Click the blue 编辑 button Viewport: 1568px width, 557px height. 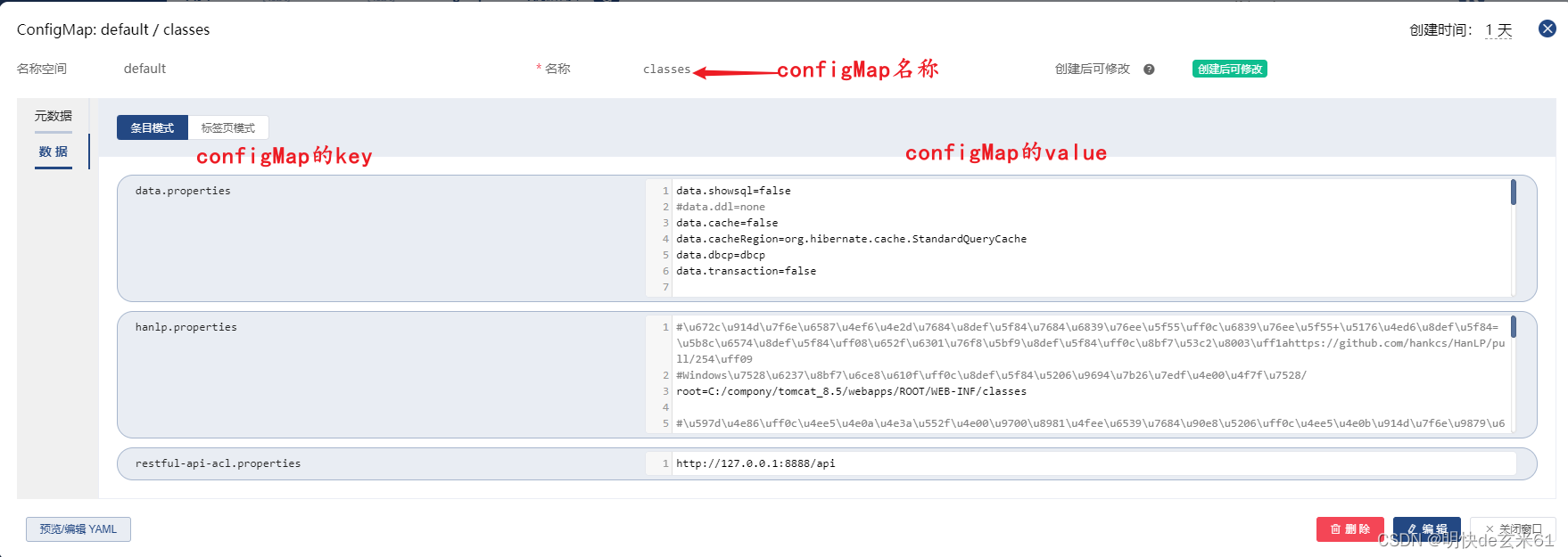(x=1427, y=529)
